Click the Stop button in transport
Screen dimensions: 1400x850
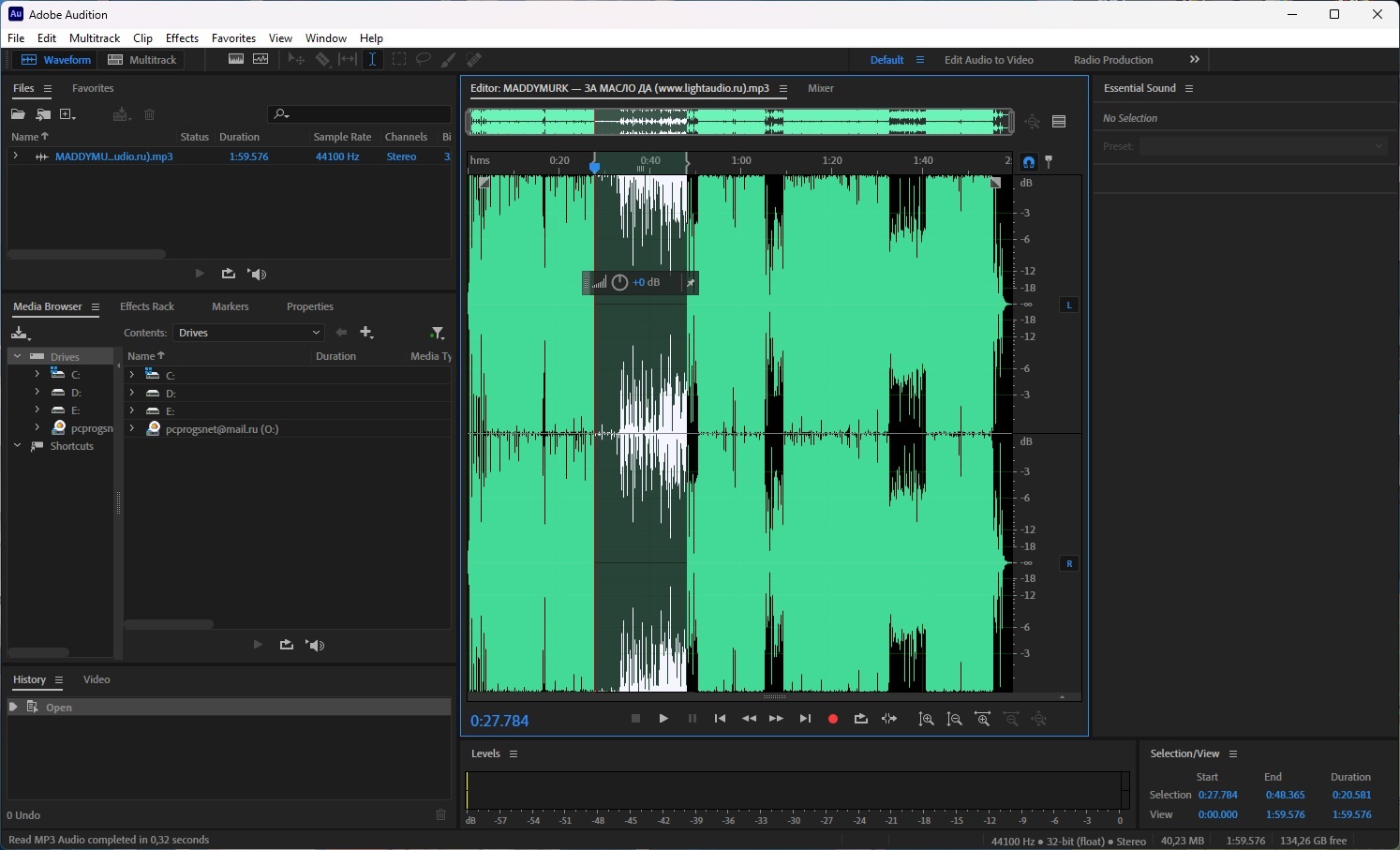(x=635, y=719)
